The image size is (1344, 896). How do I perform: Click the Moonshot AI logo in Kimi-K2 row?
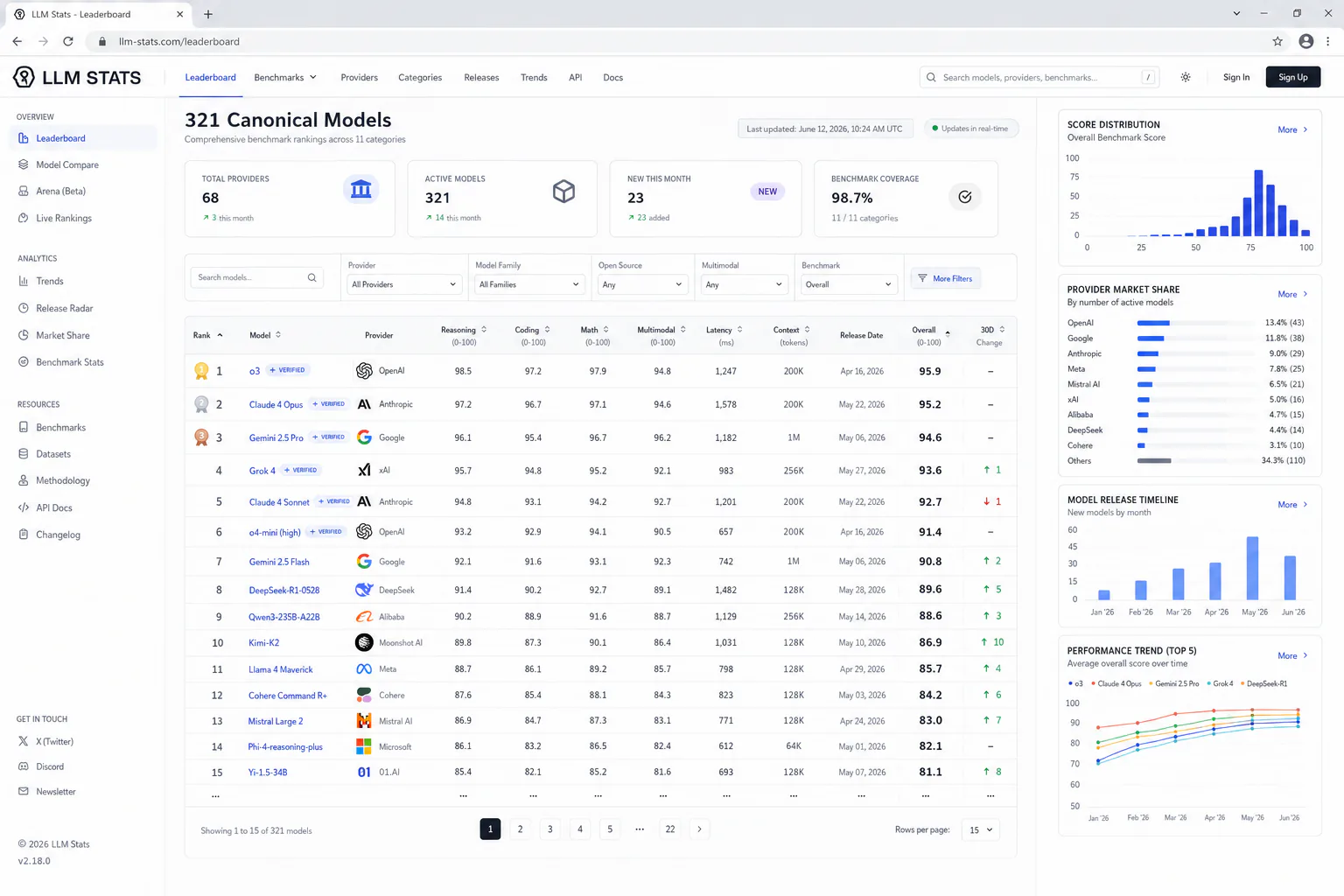364,642
